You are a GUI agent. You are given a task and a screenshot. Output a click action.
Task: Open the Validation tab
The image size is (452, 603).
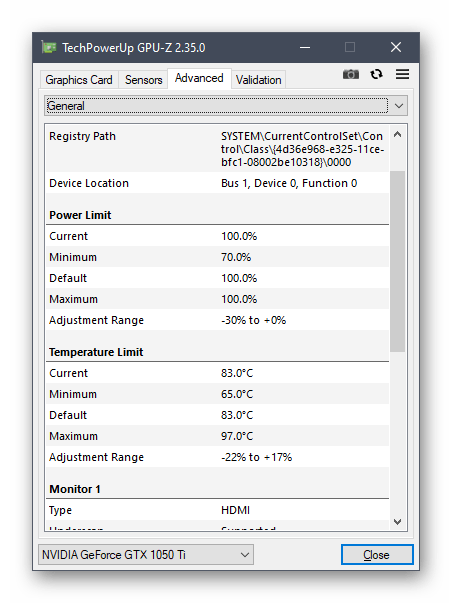[259, 80]
